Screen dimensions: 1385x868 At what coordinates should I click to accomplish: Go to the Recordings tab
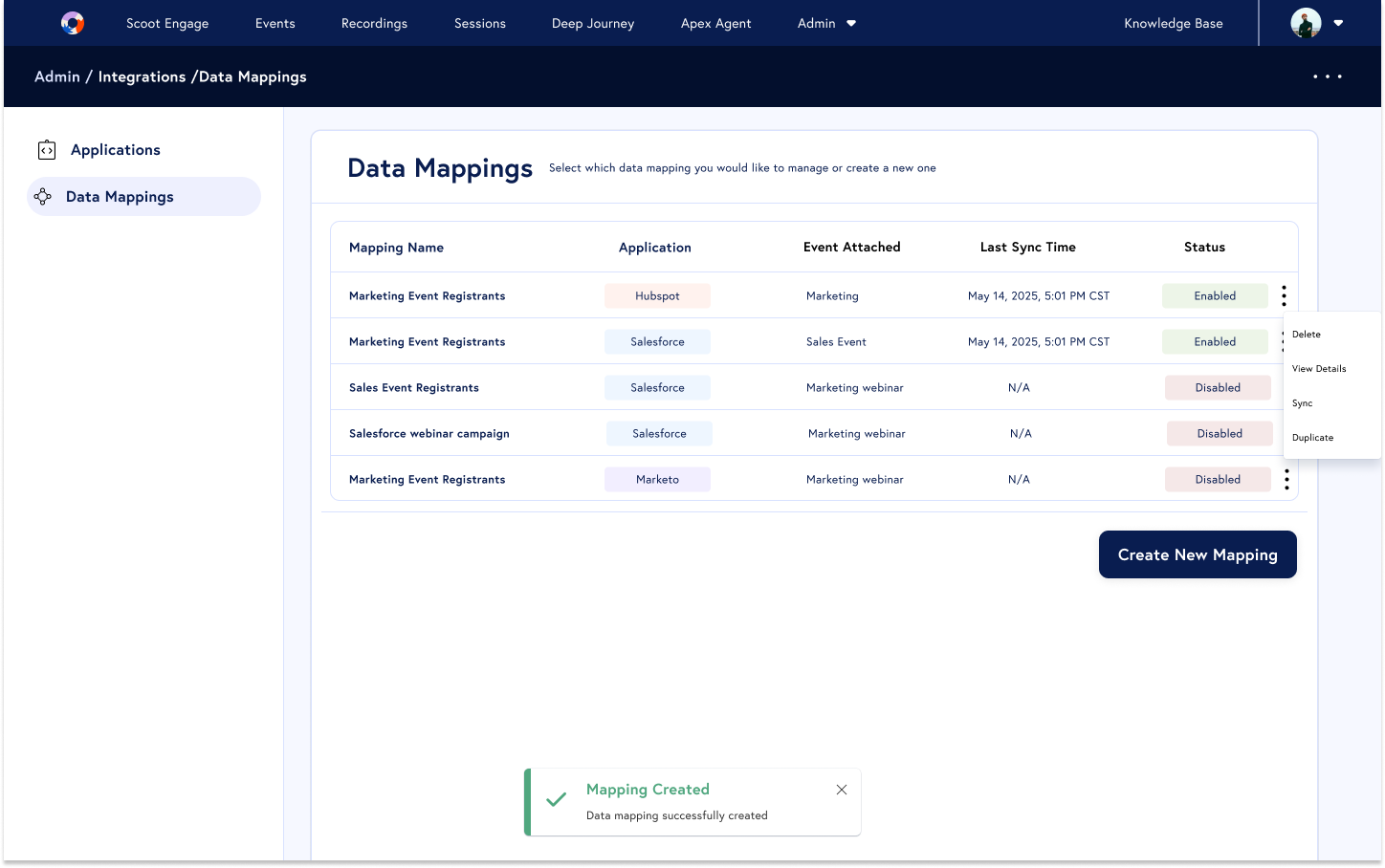[374, 23]
